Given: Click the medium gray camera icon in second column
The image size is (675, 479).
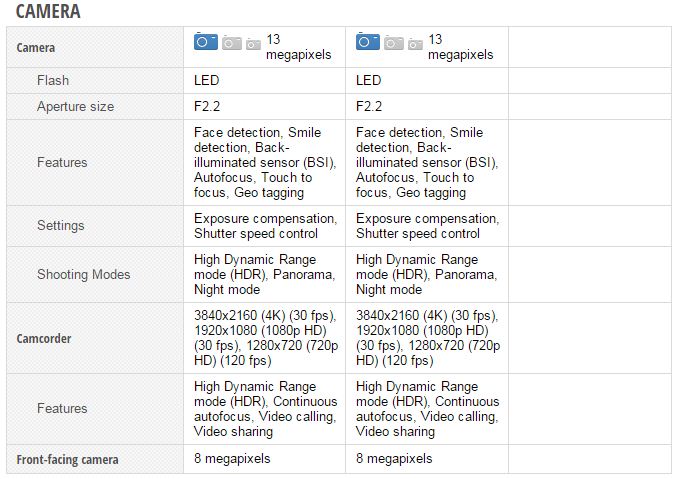Looking at the screenshot, I should click(x=393, y=43).
